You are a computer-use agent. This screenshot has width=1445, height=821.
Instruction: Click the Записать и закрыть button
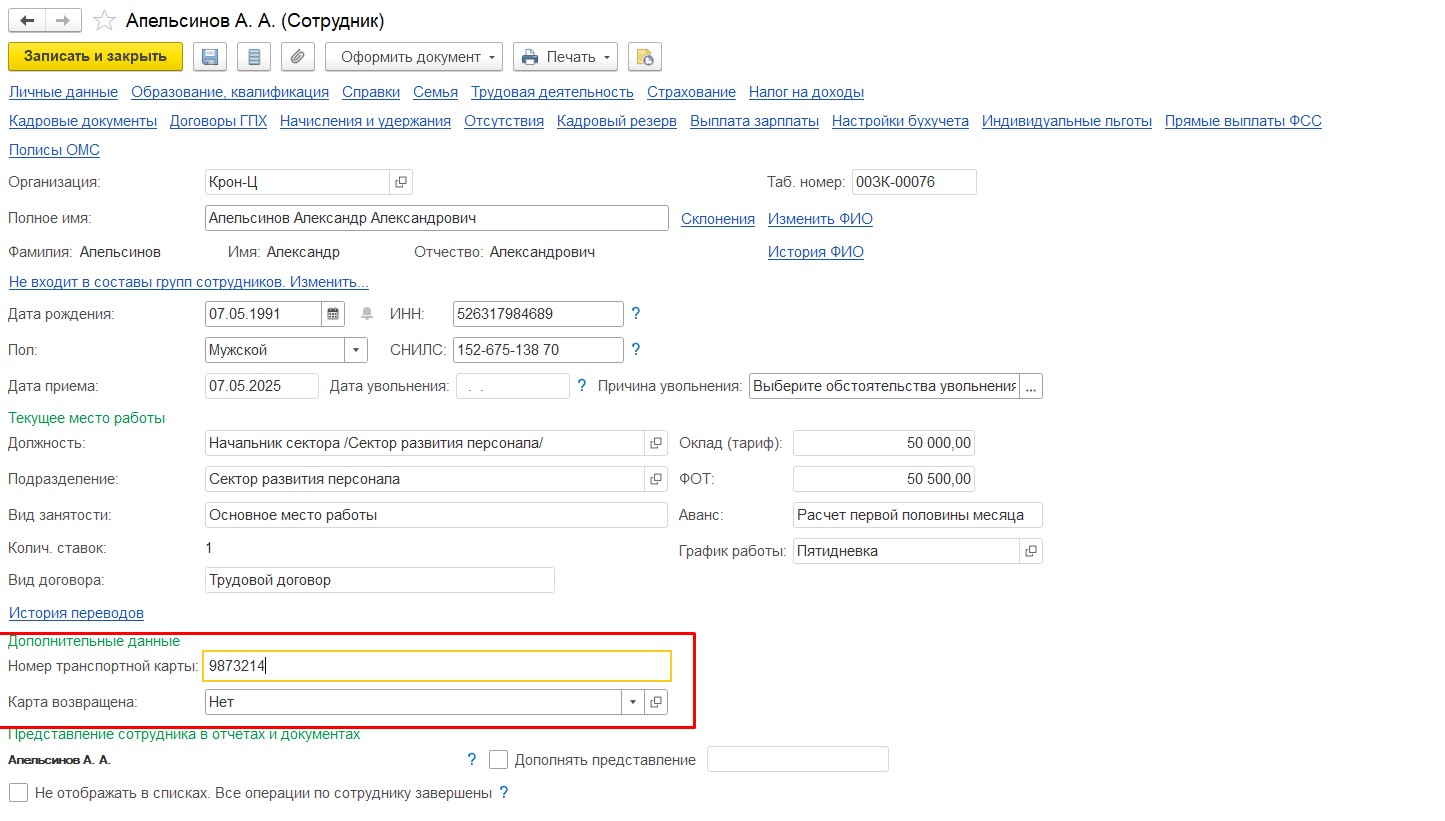tap(95, 56)
